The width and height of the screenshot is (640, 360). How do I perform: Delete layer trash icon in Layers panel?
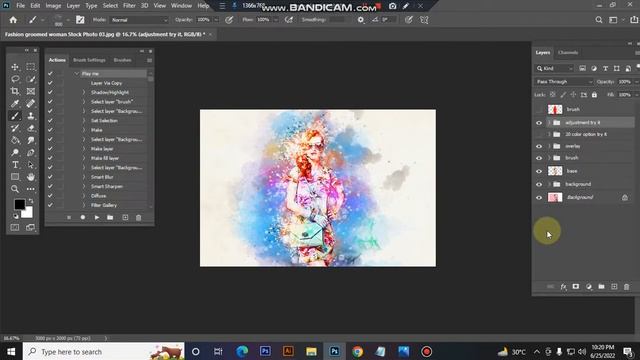(x=627, y=287)
